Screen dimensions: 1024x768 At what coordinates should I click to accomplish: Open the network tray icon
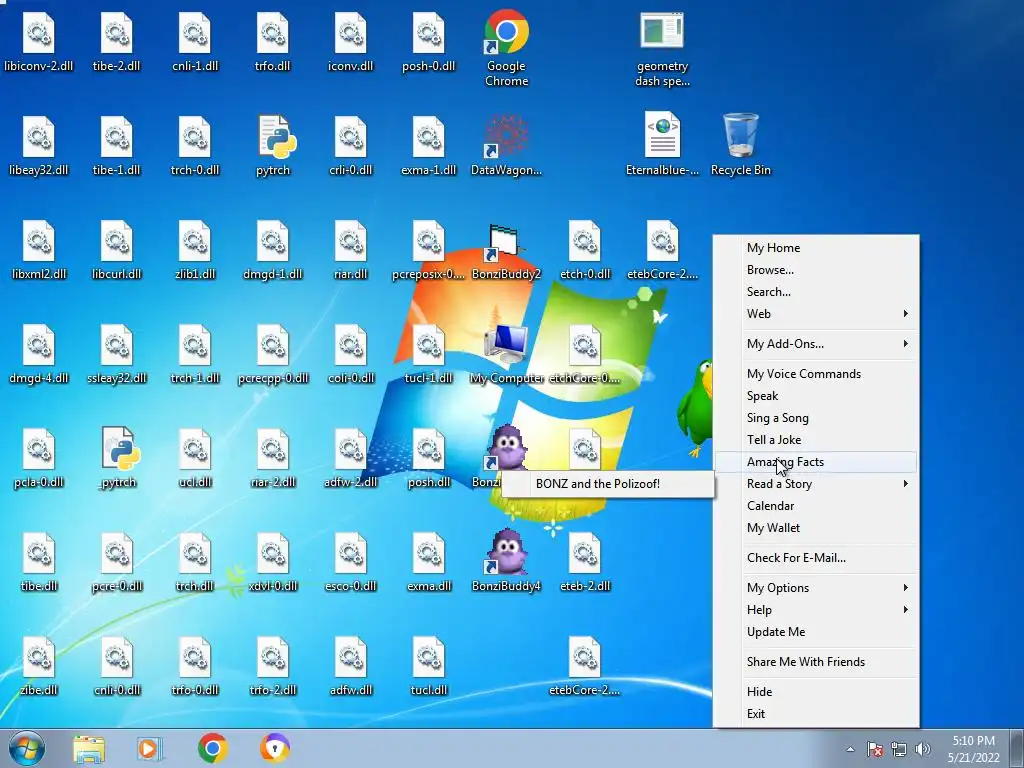click(899, 749)
